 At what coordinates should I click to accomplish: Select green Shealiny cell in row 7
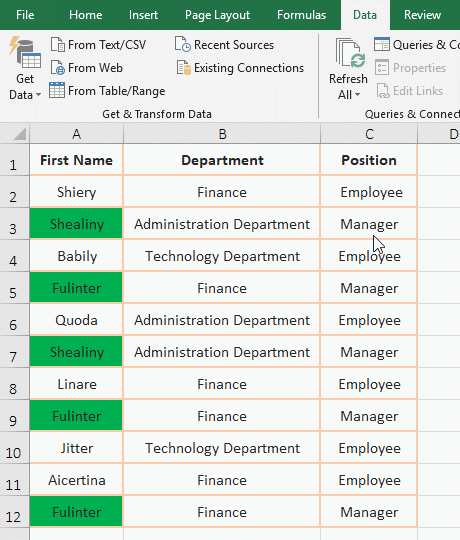pos(76,352)
